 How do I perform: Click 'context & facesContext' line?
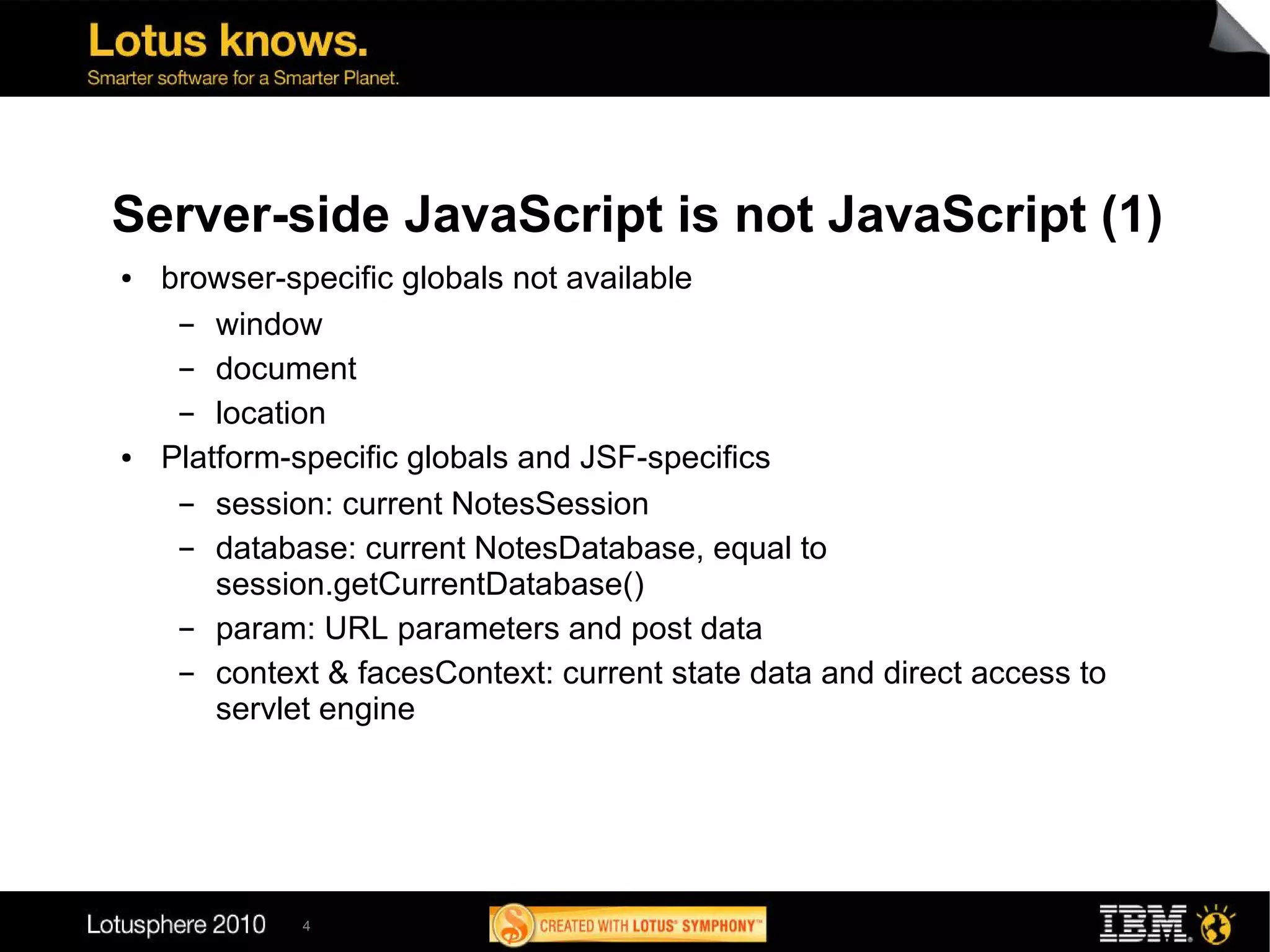660,674
